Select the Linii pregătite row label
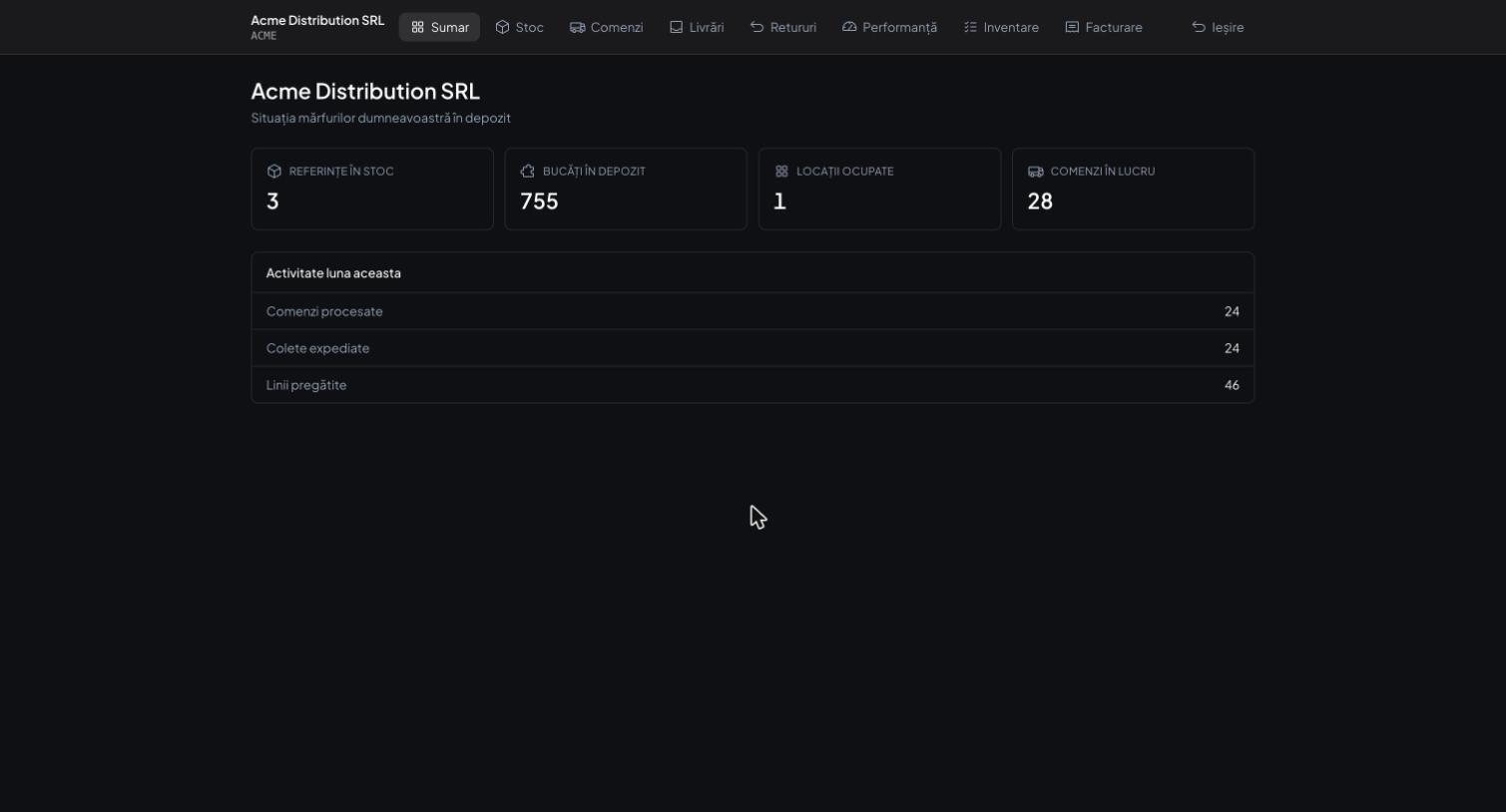This screenshot has width=1506, height=812. coord(306,385)
